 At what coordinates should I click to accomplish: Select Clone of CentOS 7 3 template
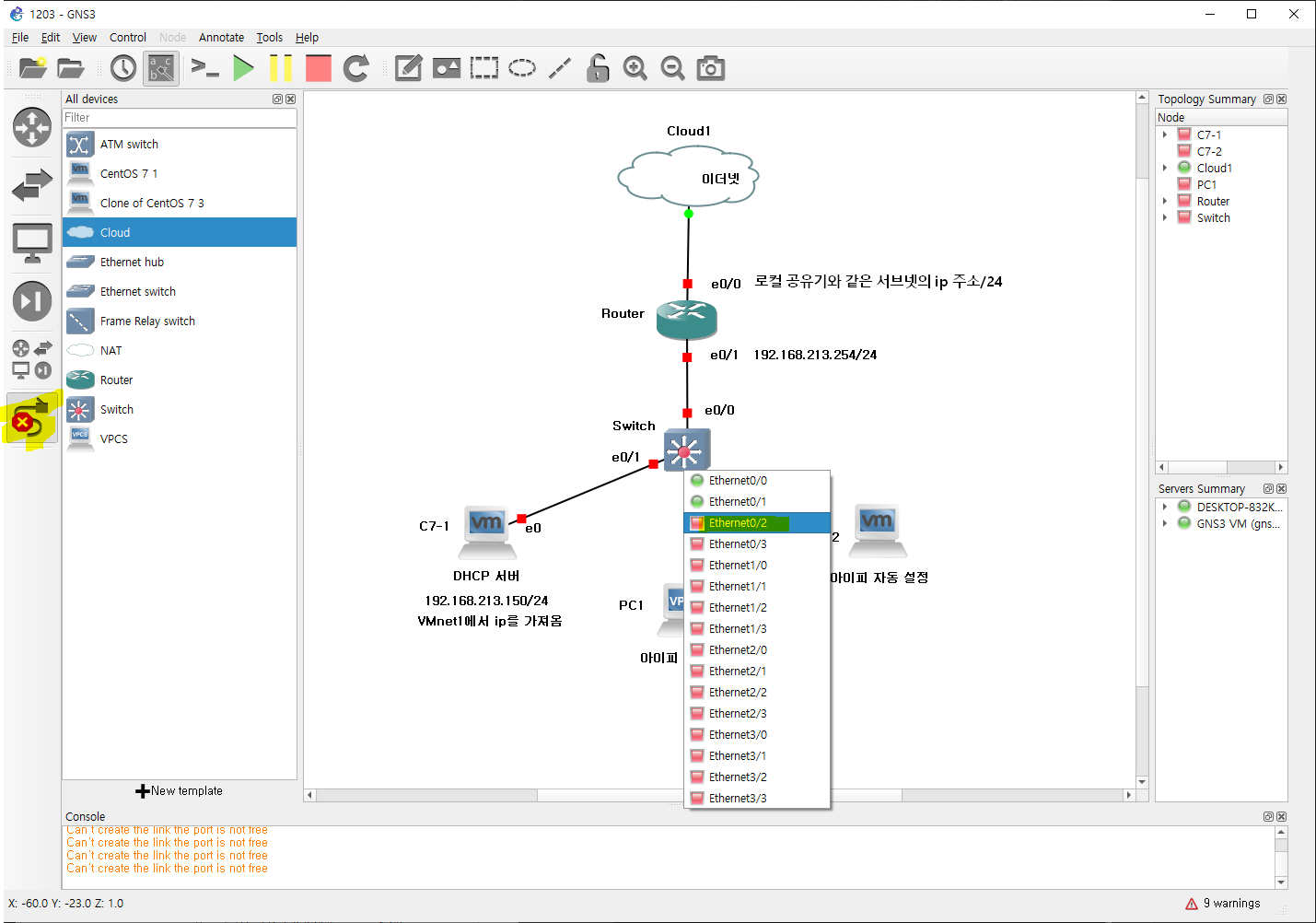pyautogui.click(x=180, y=204)
